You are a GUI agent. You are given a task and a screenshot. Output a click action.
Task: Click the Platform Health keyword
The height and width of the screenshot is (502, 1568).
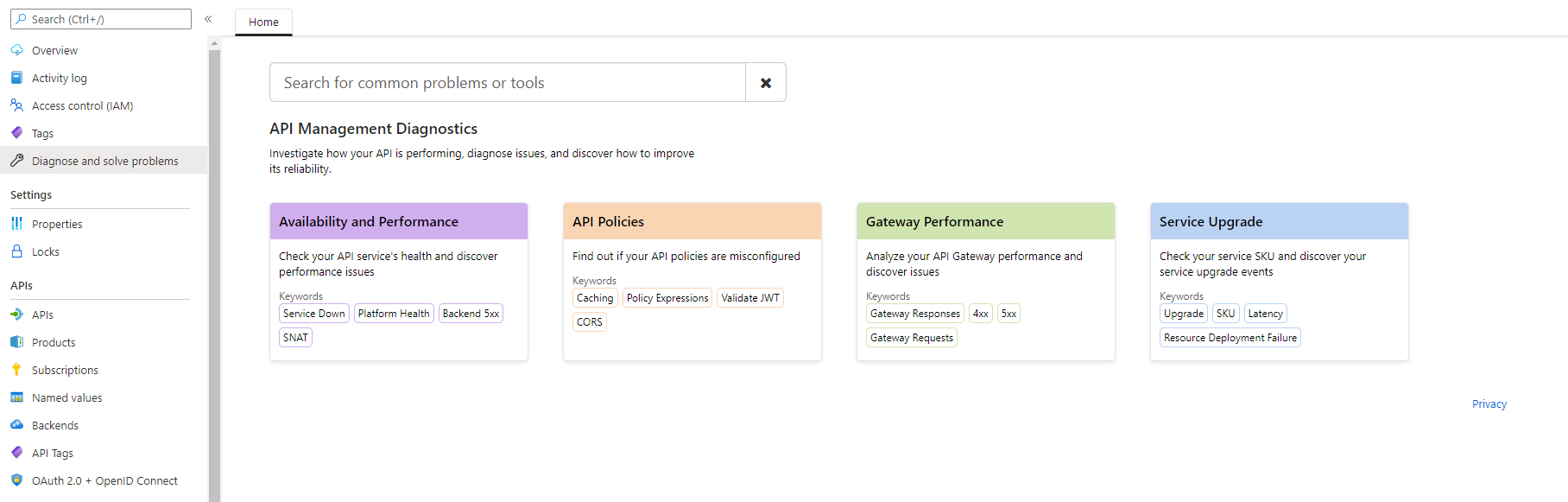[394, 314]
